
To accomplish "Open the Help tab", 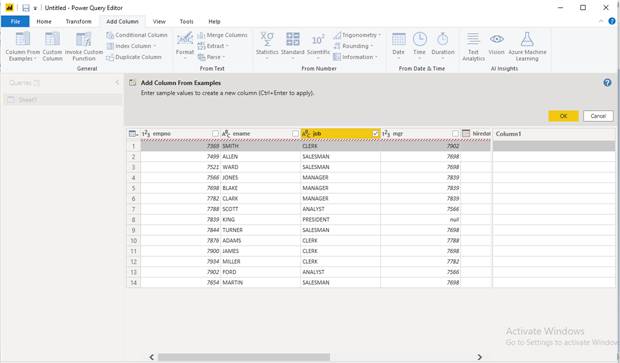I will click(x=214, y=21).
